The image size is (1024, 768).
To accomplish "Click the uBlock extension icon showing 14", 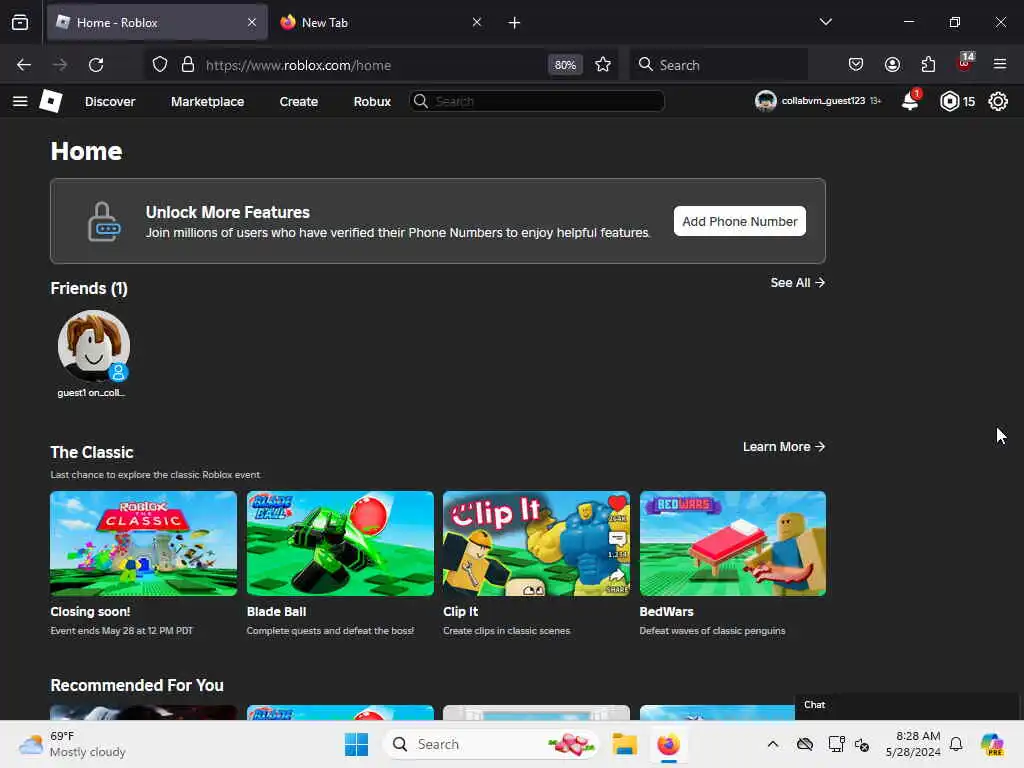I will pyautogui.click(x=965, y=63).
